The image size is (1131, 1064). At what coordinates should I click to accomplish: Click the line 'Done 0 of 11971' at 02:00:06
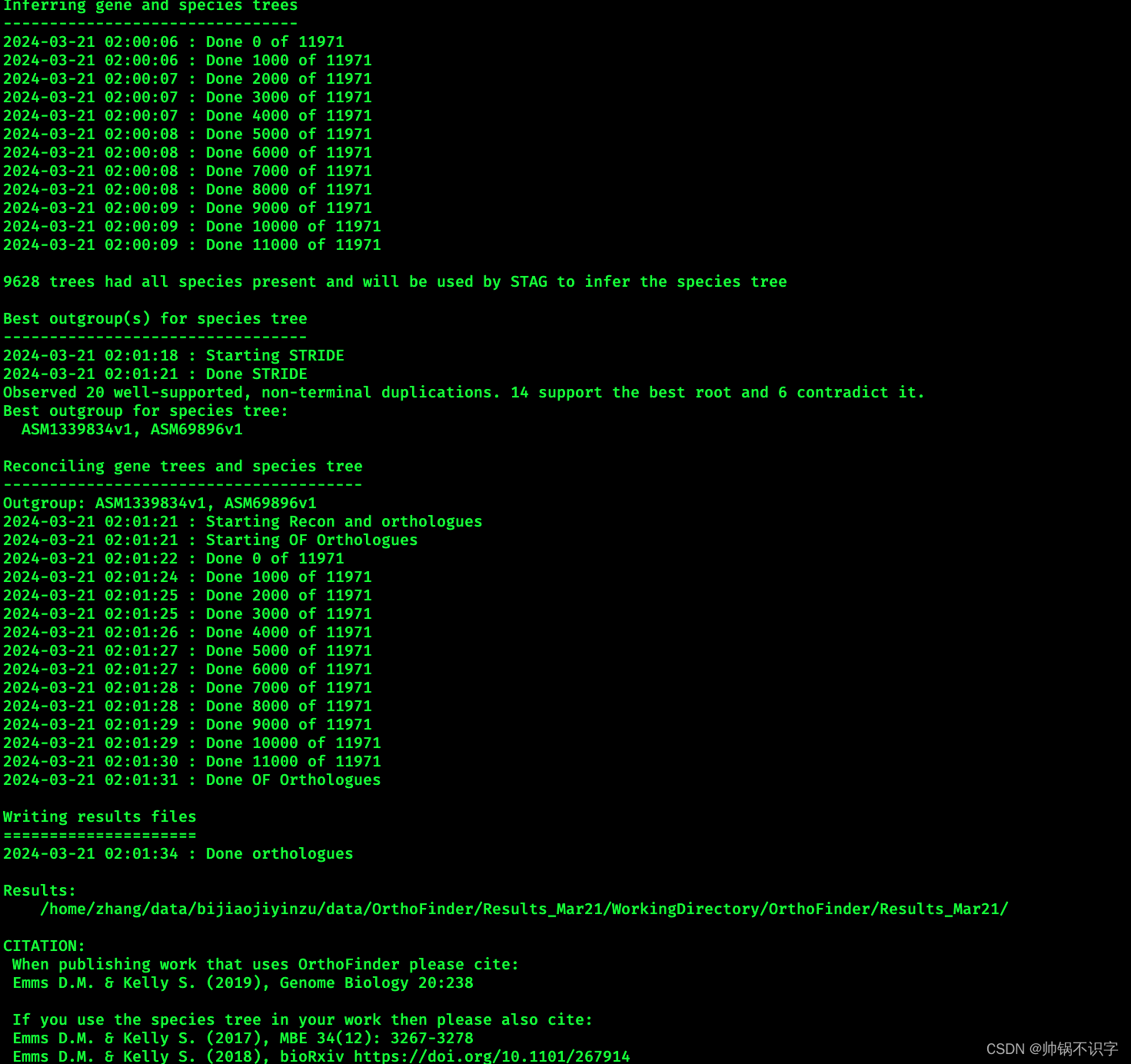click(174, 42)
